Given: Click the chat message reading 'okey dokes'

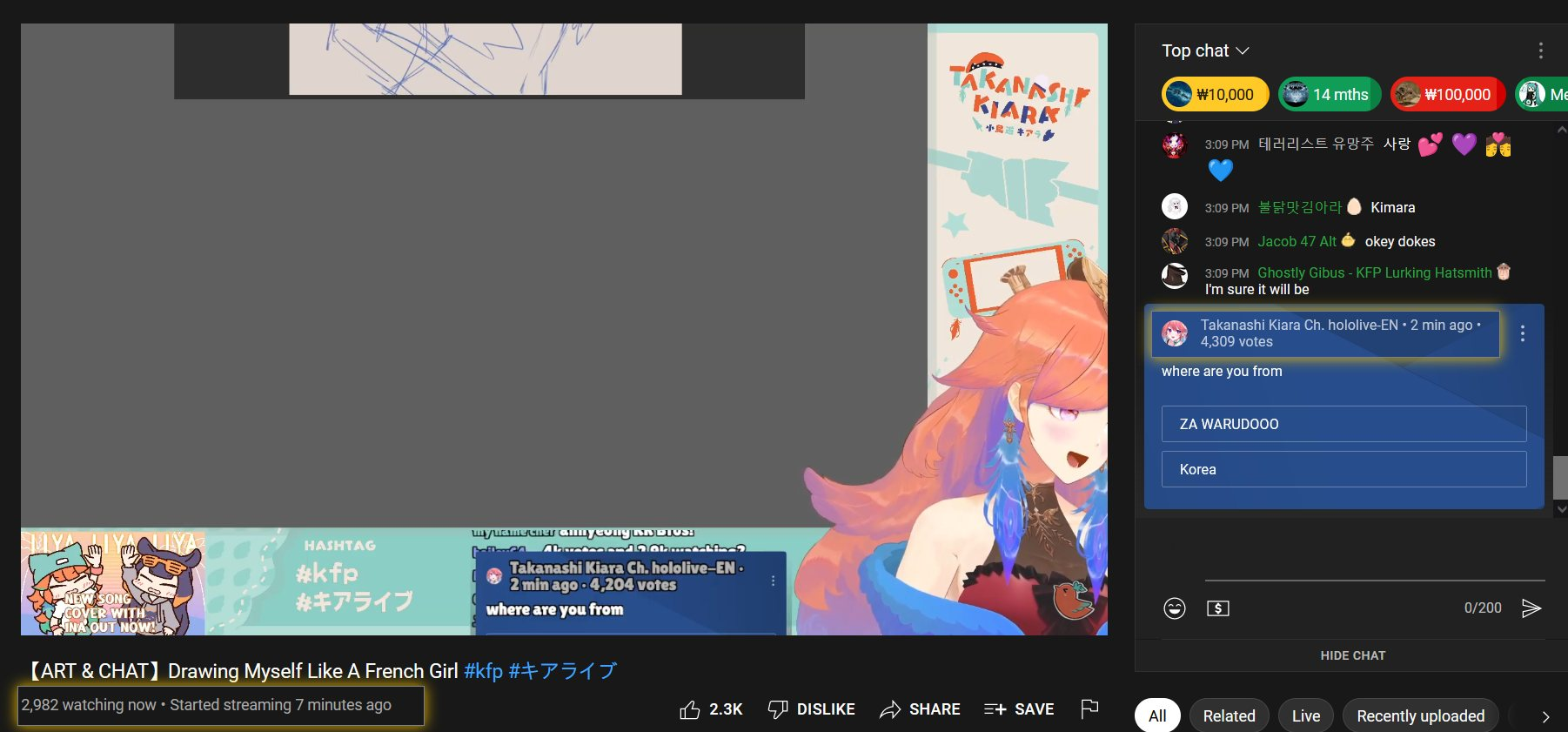Looking at the screenshot, I should 1400,241.
